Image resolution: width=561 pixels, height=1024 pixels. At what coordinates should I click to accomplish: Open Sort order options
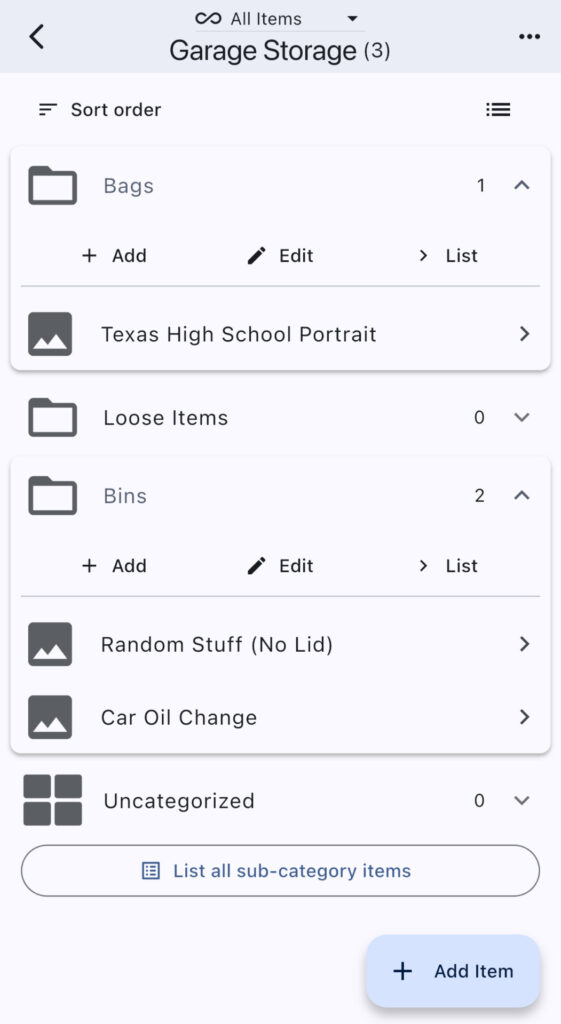tap(99, 110)
